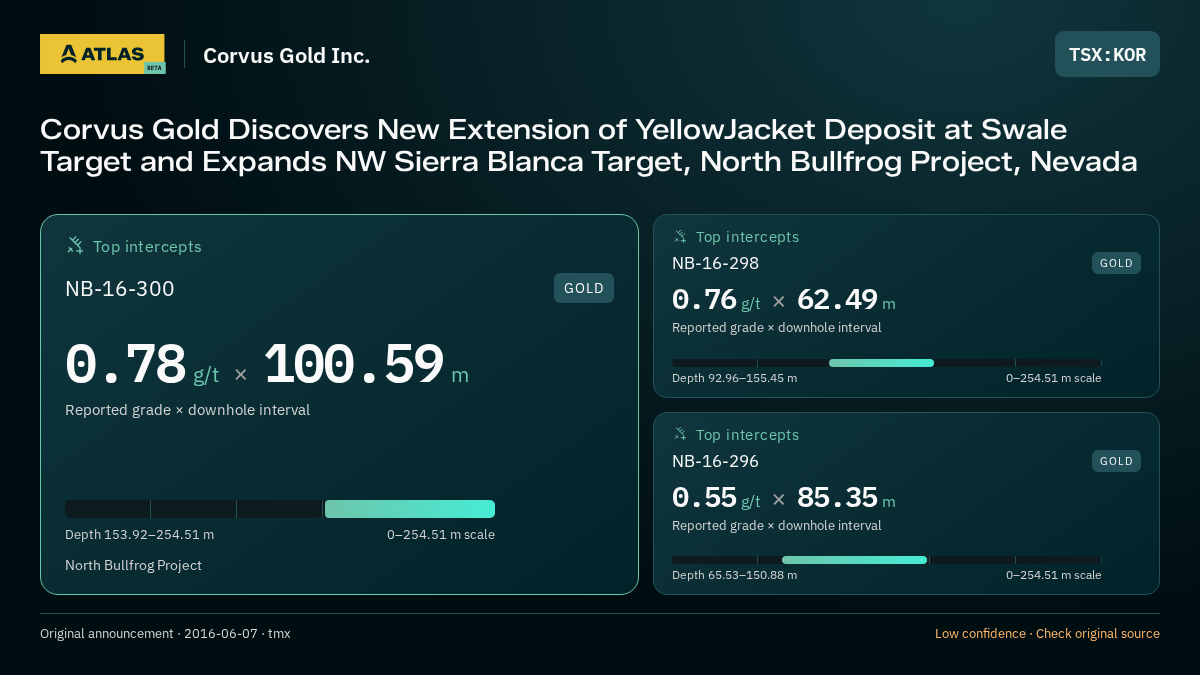Click scale label in NB-16-296 card
Screen dimensions: 1200x675
pyautogui.click(x=1054, y=575)
